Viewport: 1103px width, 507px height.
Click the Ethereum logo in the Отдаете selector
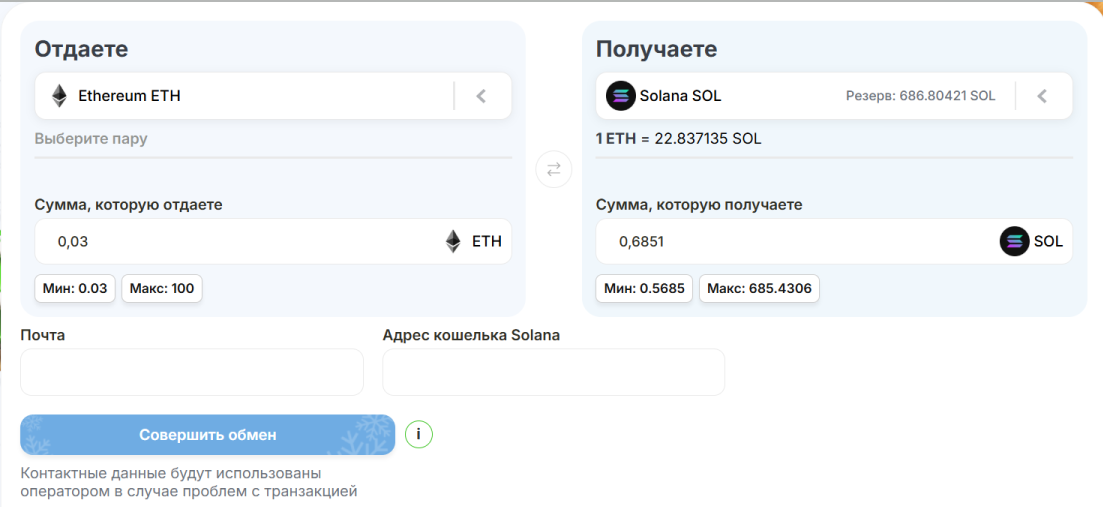(x=60, y=96)
